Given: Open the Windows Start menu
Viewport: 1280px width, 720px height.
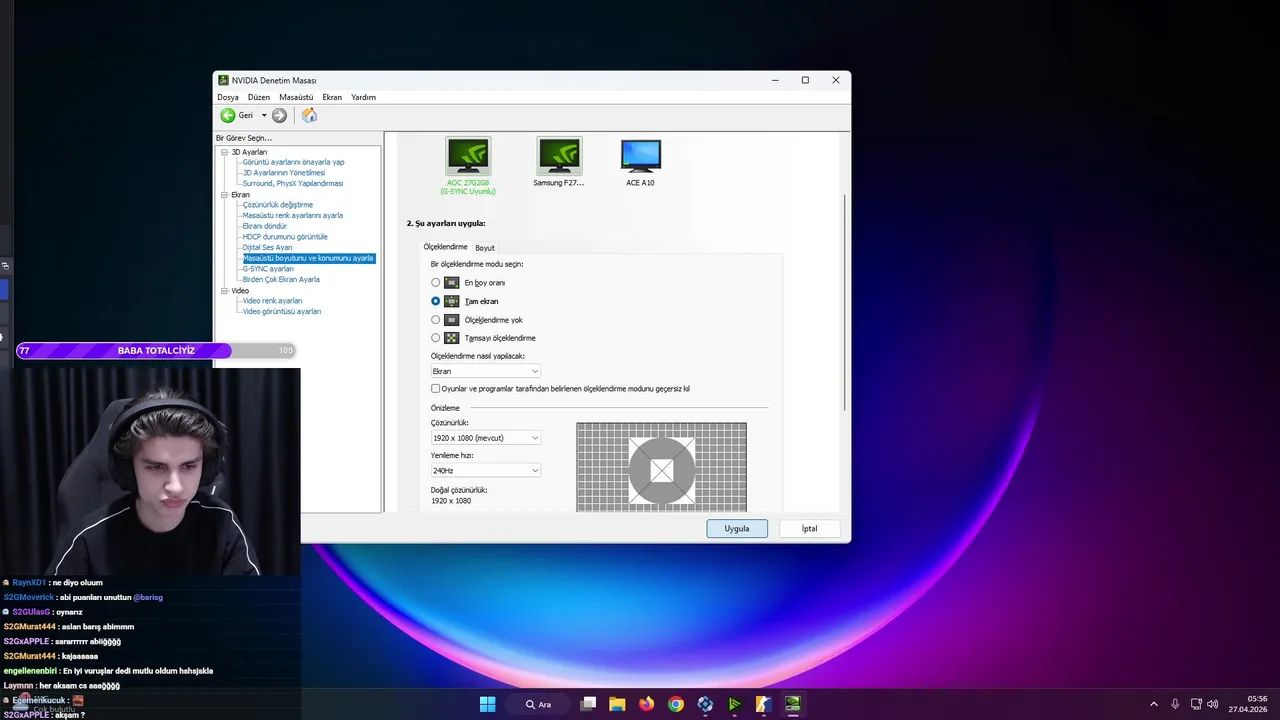Looking at the screenshot, I should 487,704.
